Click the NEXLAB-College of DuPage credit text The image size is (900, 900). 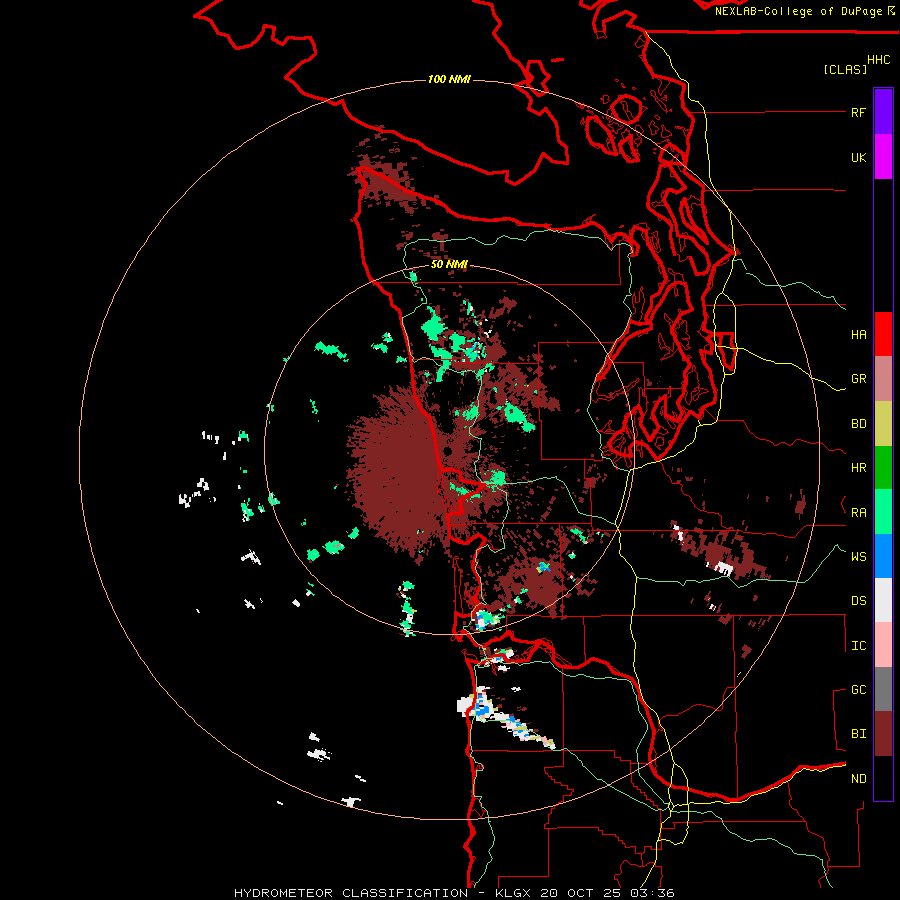(x=798, y=11)
